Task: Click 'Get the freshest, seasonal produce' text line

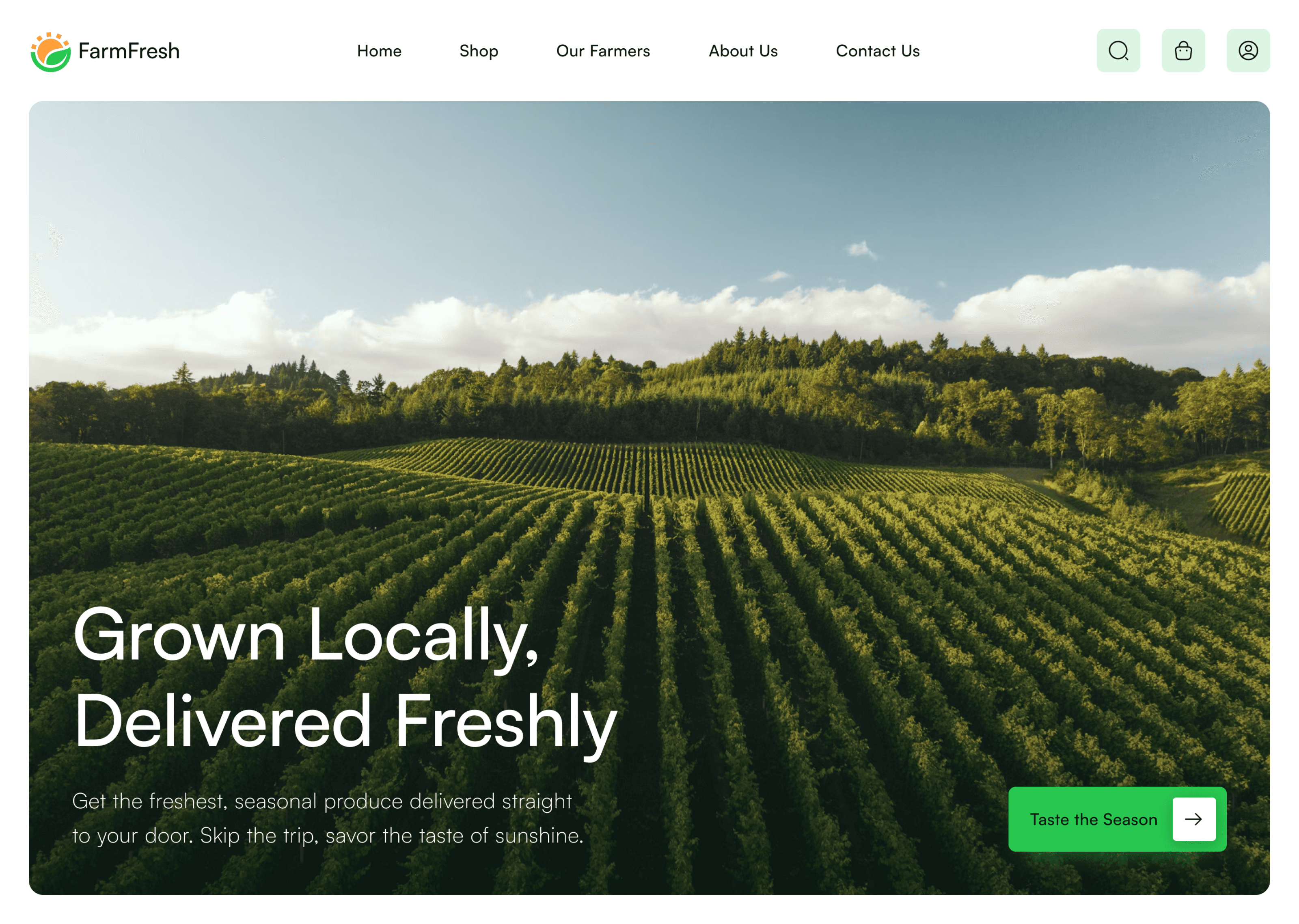Action: point(322,802)
